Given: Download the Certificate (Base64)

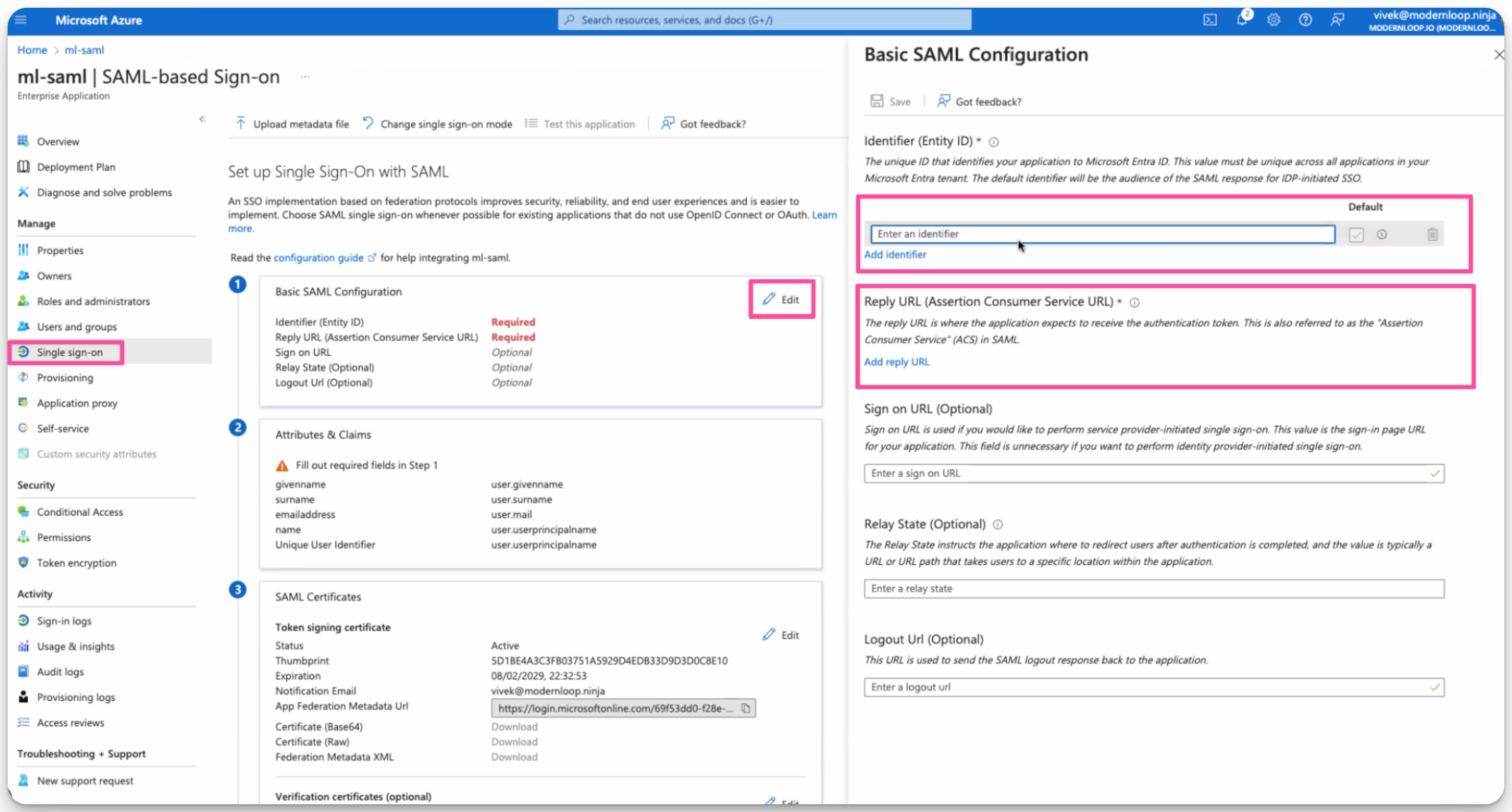Looking at the screenshot, I should tap(514, 727).
